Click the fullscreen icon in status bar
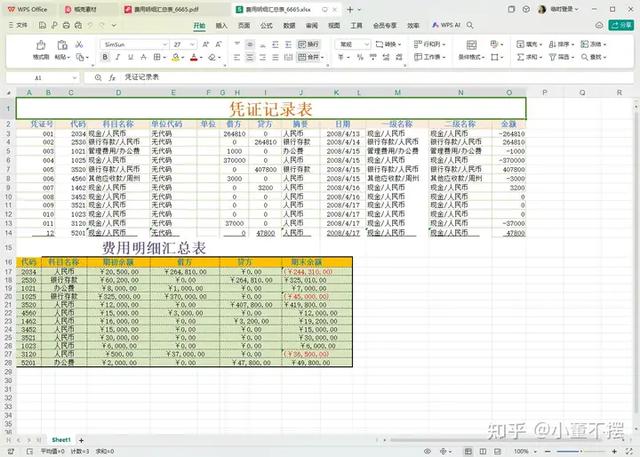Image resolution: width=640 pixels, height=457 pixels. pos(629,451)
